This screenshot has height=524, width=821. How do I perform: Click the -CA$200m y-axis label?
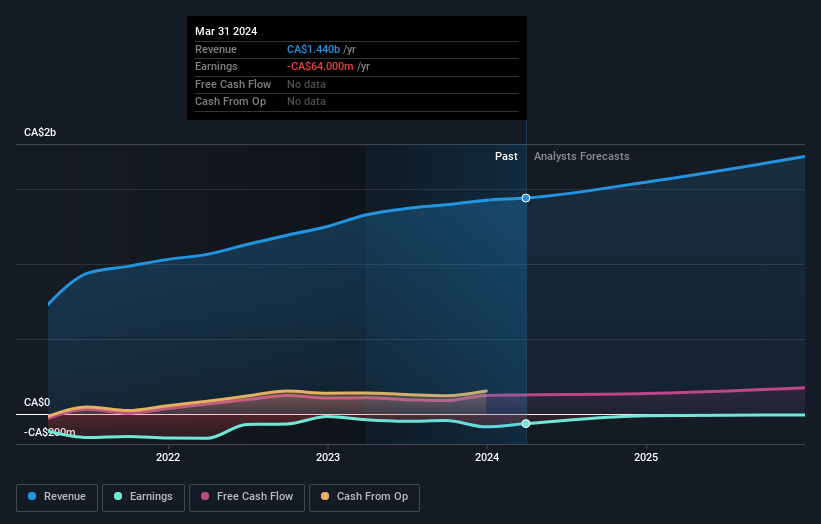click(x=49, y=432)
